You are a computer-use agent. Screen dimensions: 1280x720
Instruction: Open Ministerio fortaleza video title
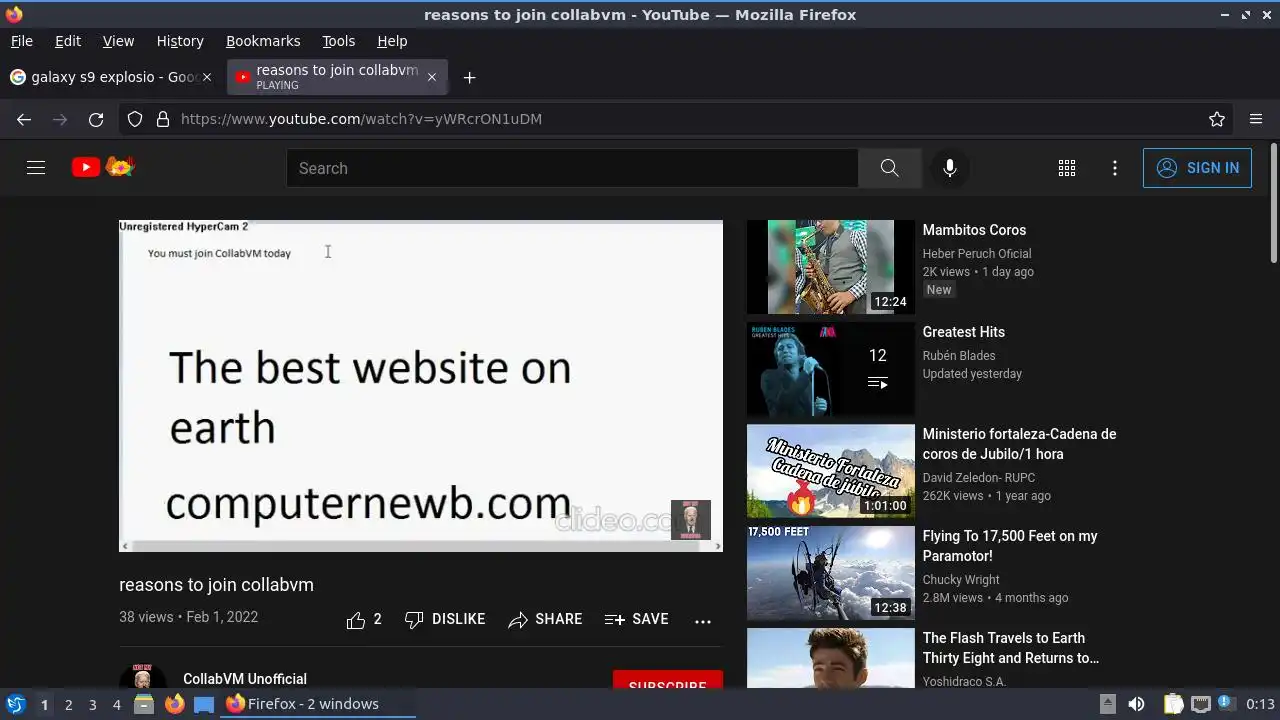(x=1019, y=444)
